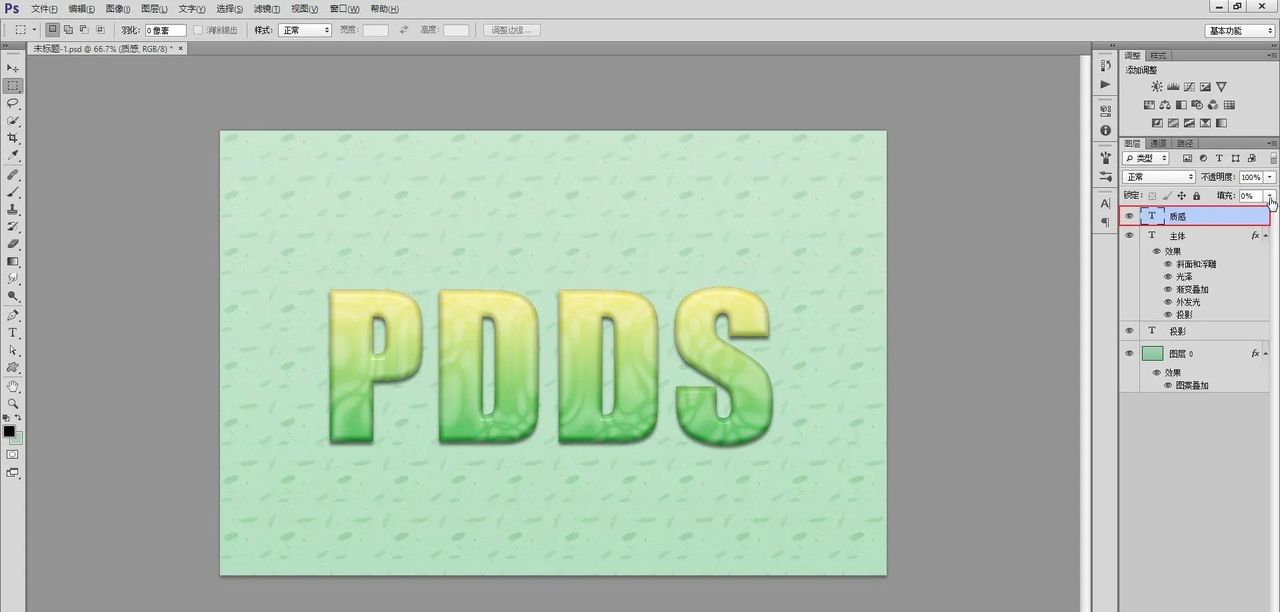The height and width of the screenshot is (612, 1280).
Task: Open the Paragraph panel icon
Action: point(1105,222)
